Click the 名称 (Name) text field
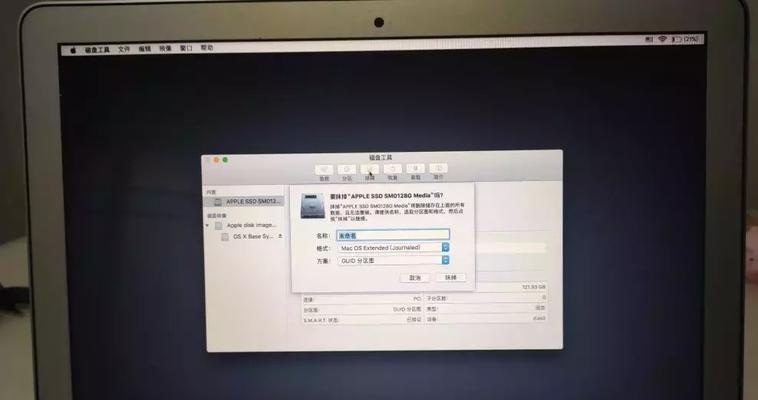 click(x=393, y=235)
